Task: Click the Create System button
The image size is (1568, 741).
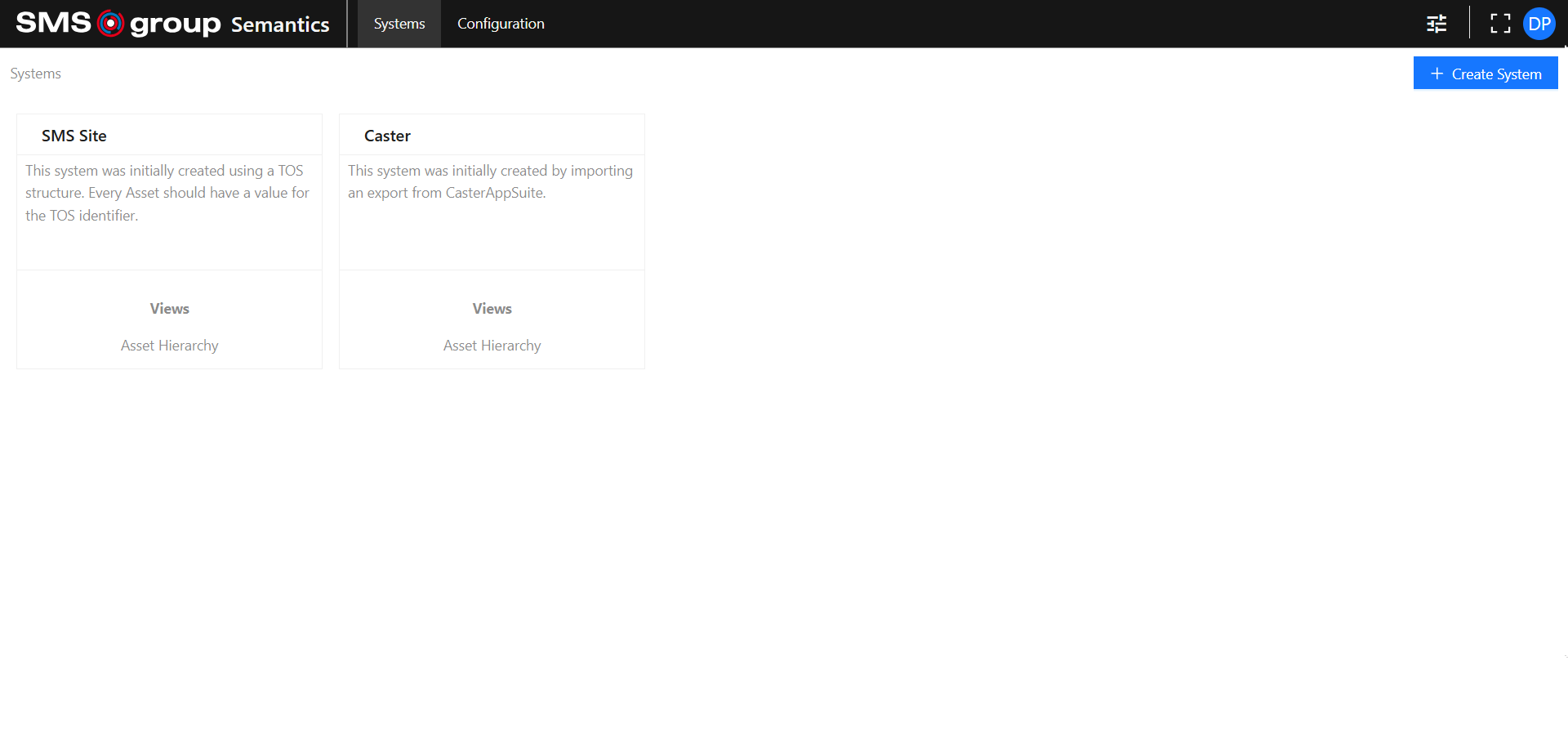Action: (x=1486, y=74)
